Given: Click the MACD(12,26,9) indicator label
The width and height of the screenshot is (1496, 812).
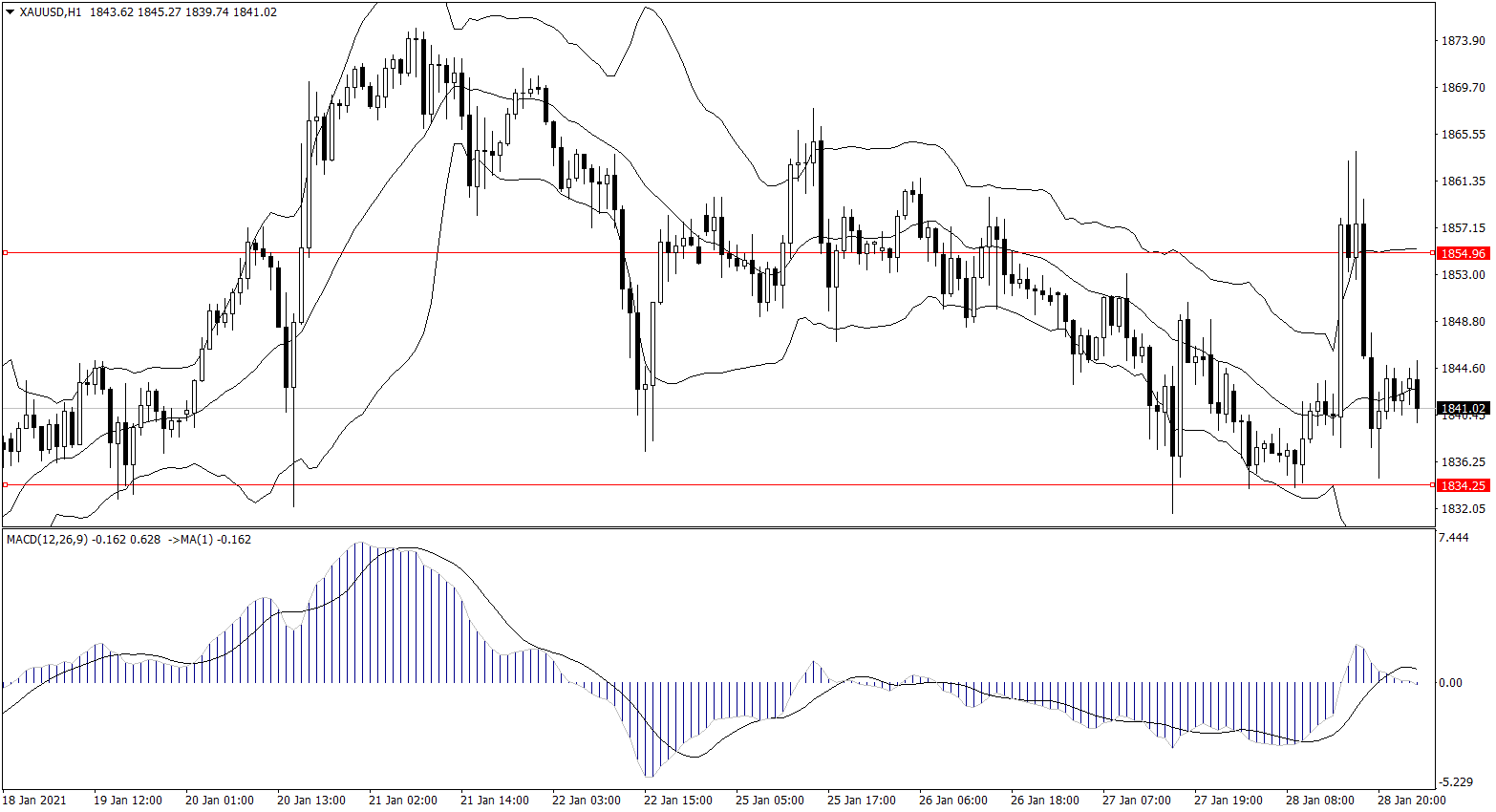Looking at the screenshot, I should tap(47, 540).
